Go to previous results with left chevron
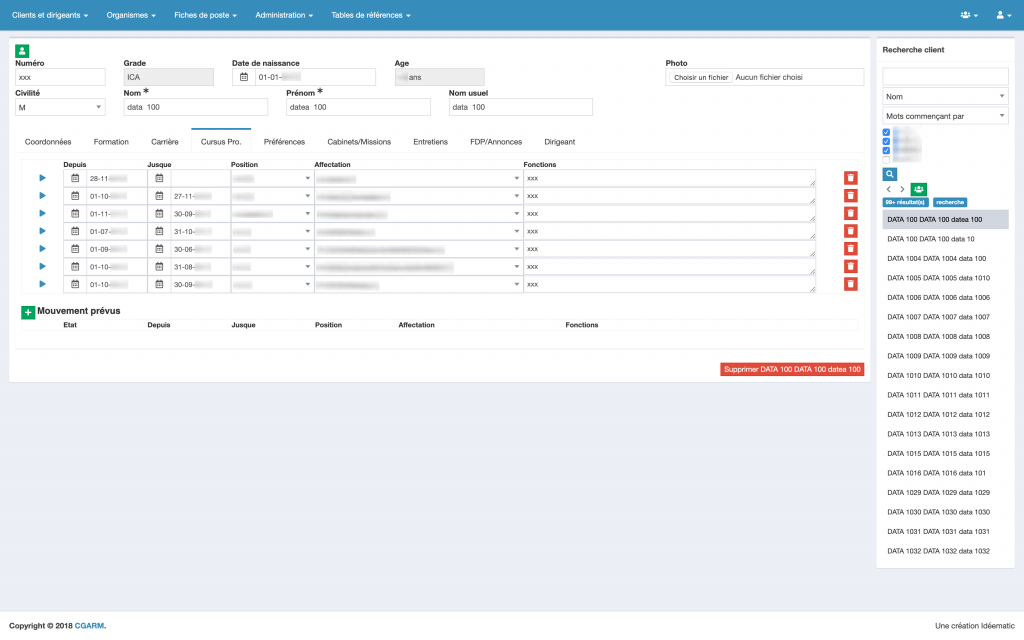 (x=888, y=189)
